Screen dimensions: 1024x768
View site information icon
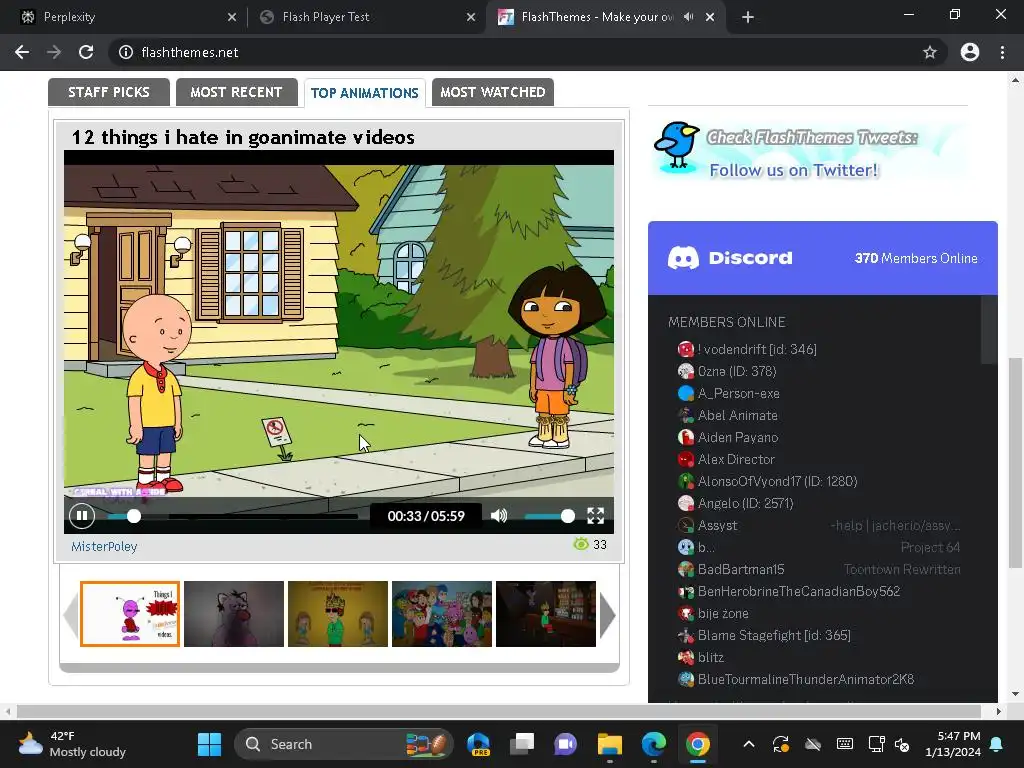126,52
